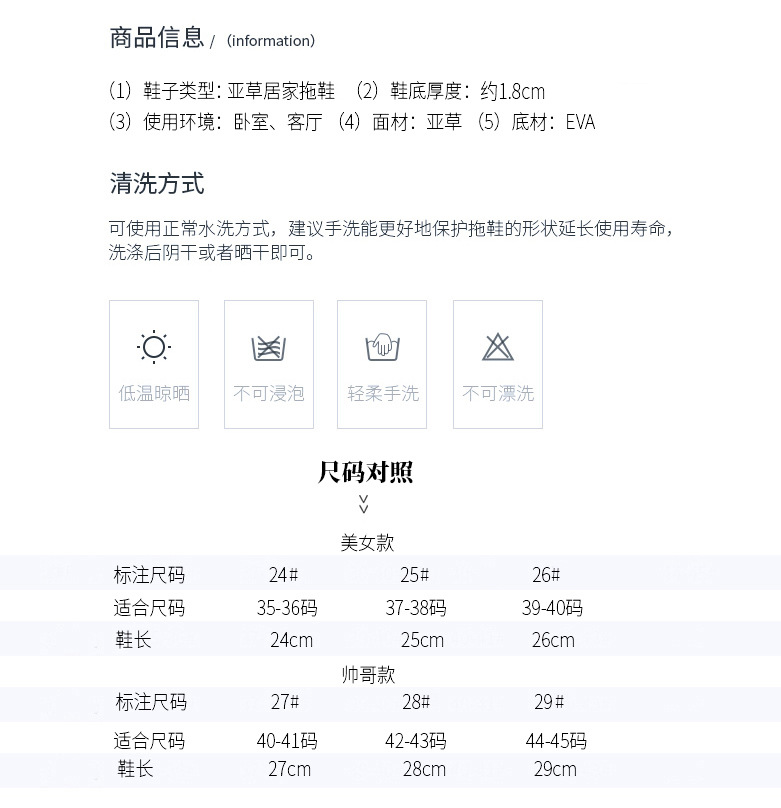Image resolution: width=781 pixels, height=808 pixels.
Task: Click the 44-45码 cell
Action: [x=556, y=742]
